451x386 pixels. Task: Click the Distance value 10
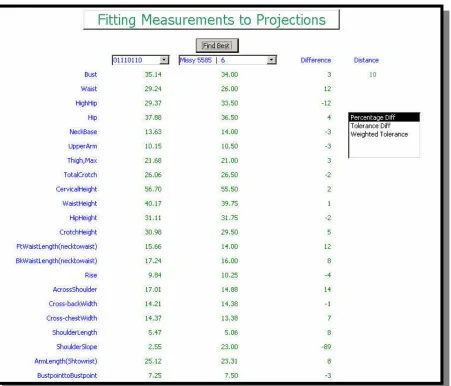coord(373,75)
